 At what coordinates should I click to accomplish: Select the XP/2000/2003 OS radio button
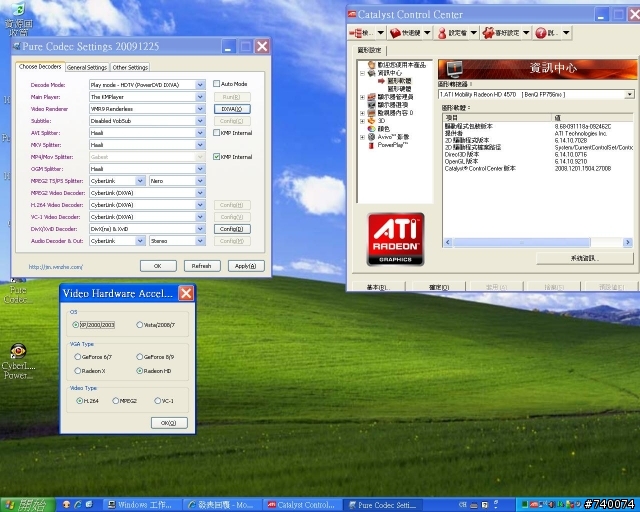coord(76,325)
